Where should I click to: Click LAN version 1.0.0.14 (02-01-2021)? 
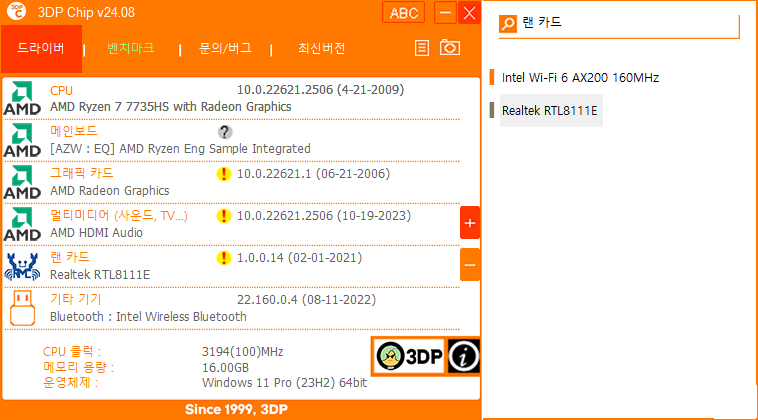(299, 258)
